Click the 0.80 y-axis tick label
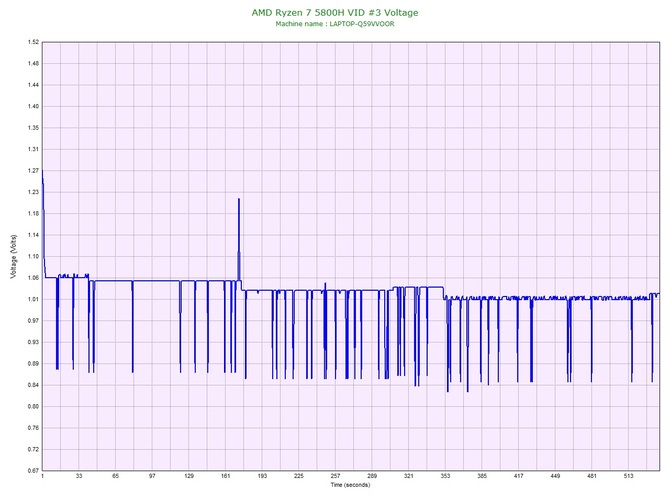The height and width of the screenshot is (502, 670). [33, 406]
